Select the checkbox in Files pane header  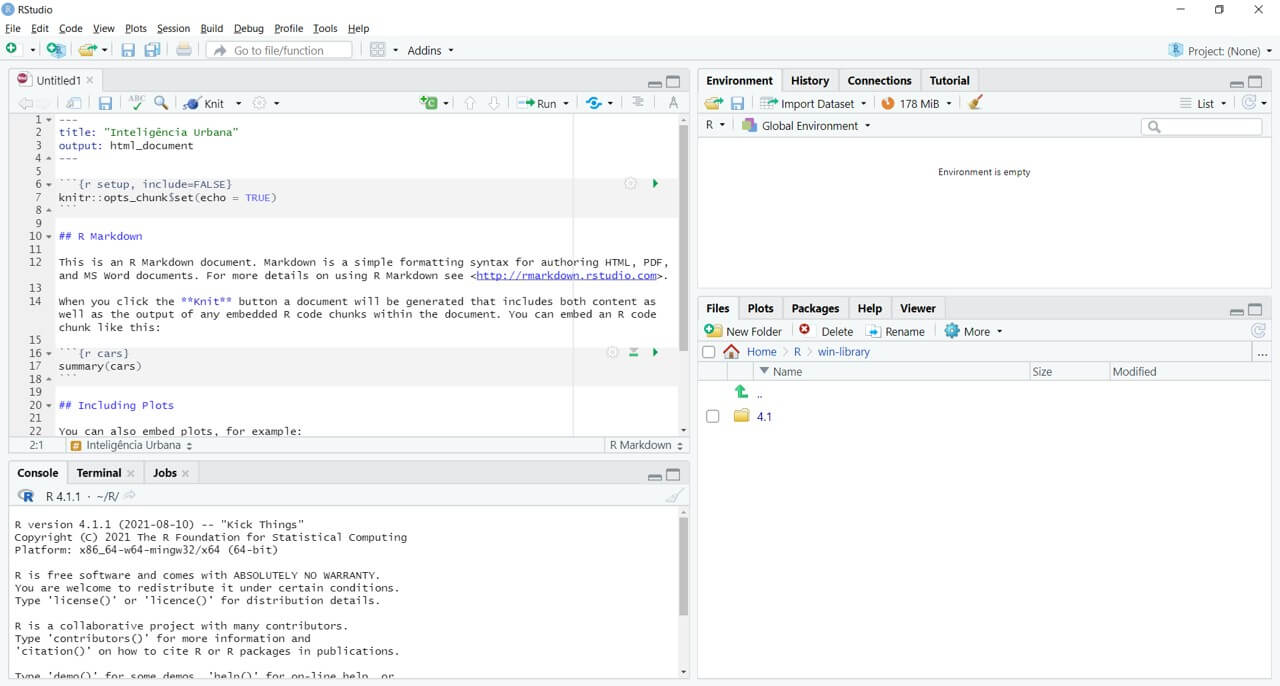click(x=709, y=351)
